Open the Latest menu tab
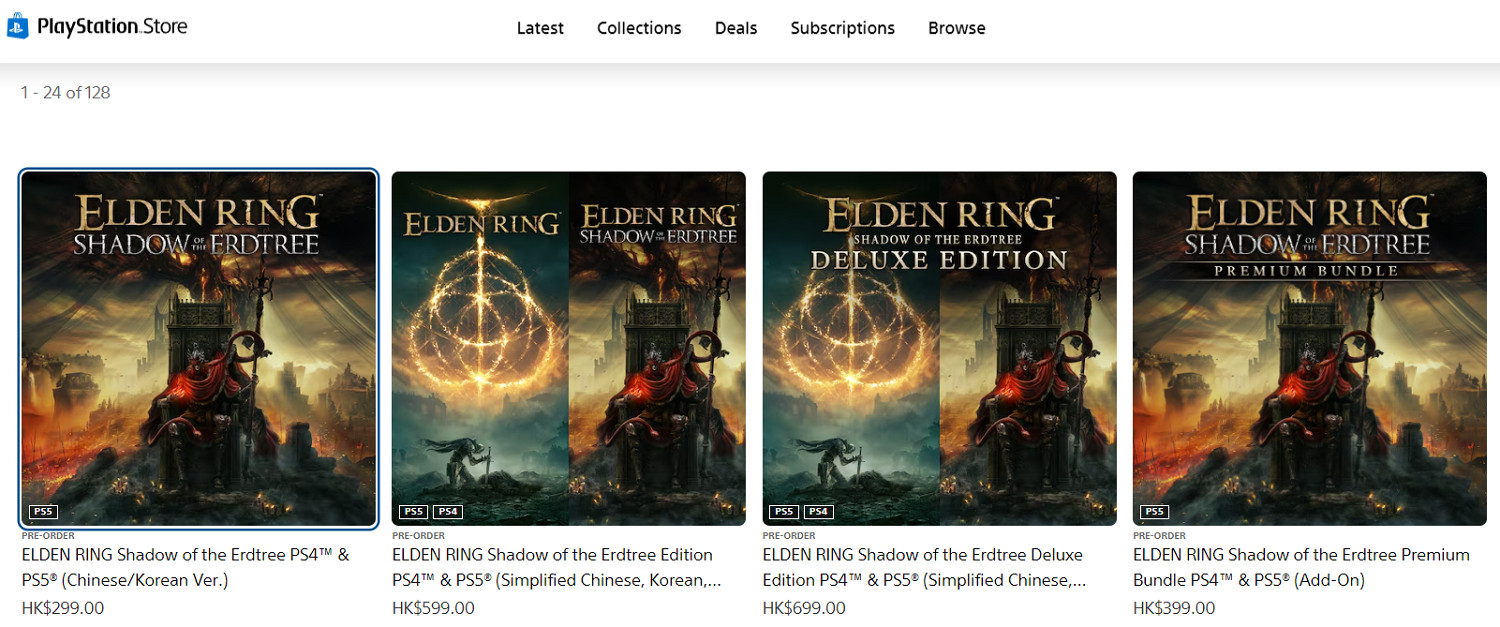The width and height of the screenshot is (1500, 627). pyautogui.click(x=540, y=28)
